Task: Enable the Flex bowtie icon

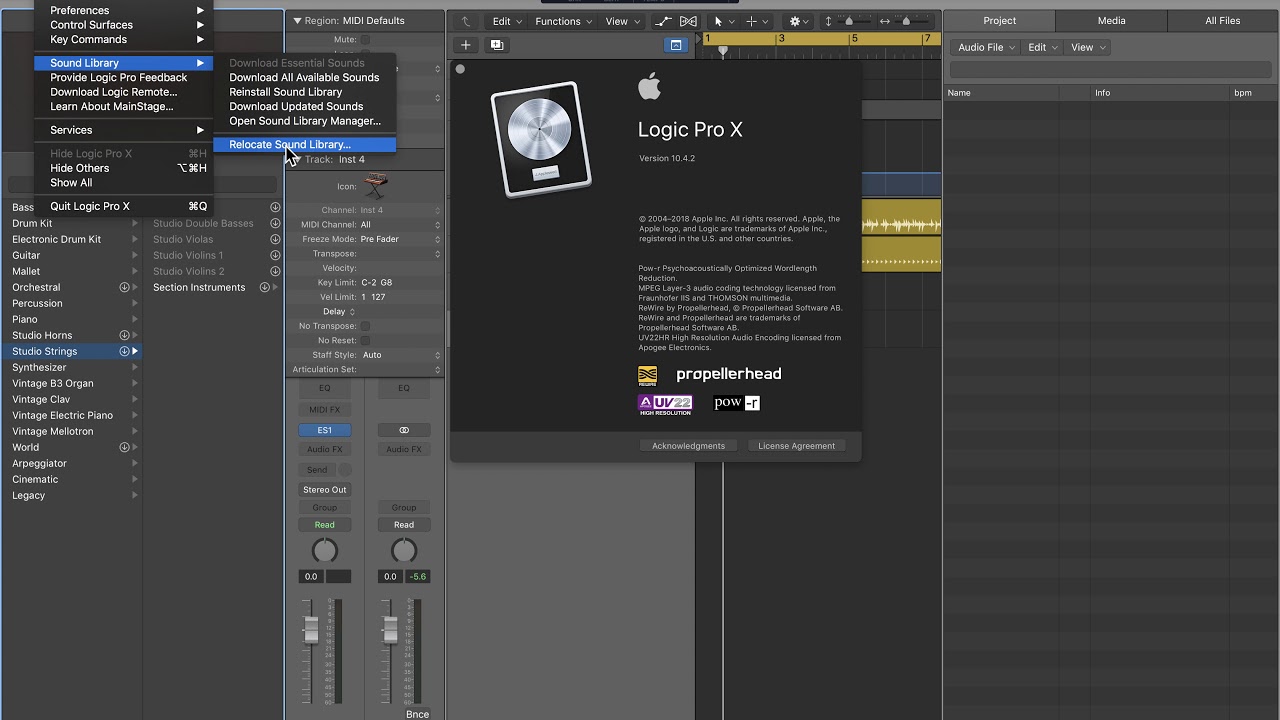Action: [688, 21]
